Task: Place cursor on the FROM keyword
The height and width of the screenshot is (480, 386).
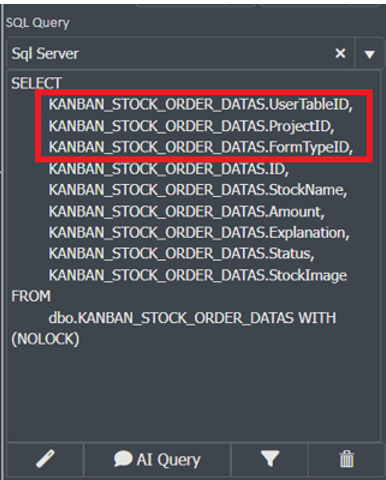Action: 31,296
